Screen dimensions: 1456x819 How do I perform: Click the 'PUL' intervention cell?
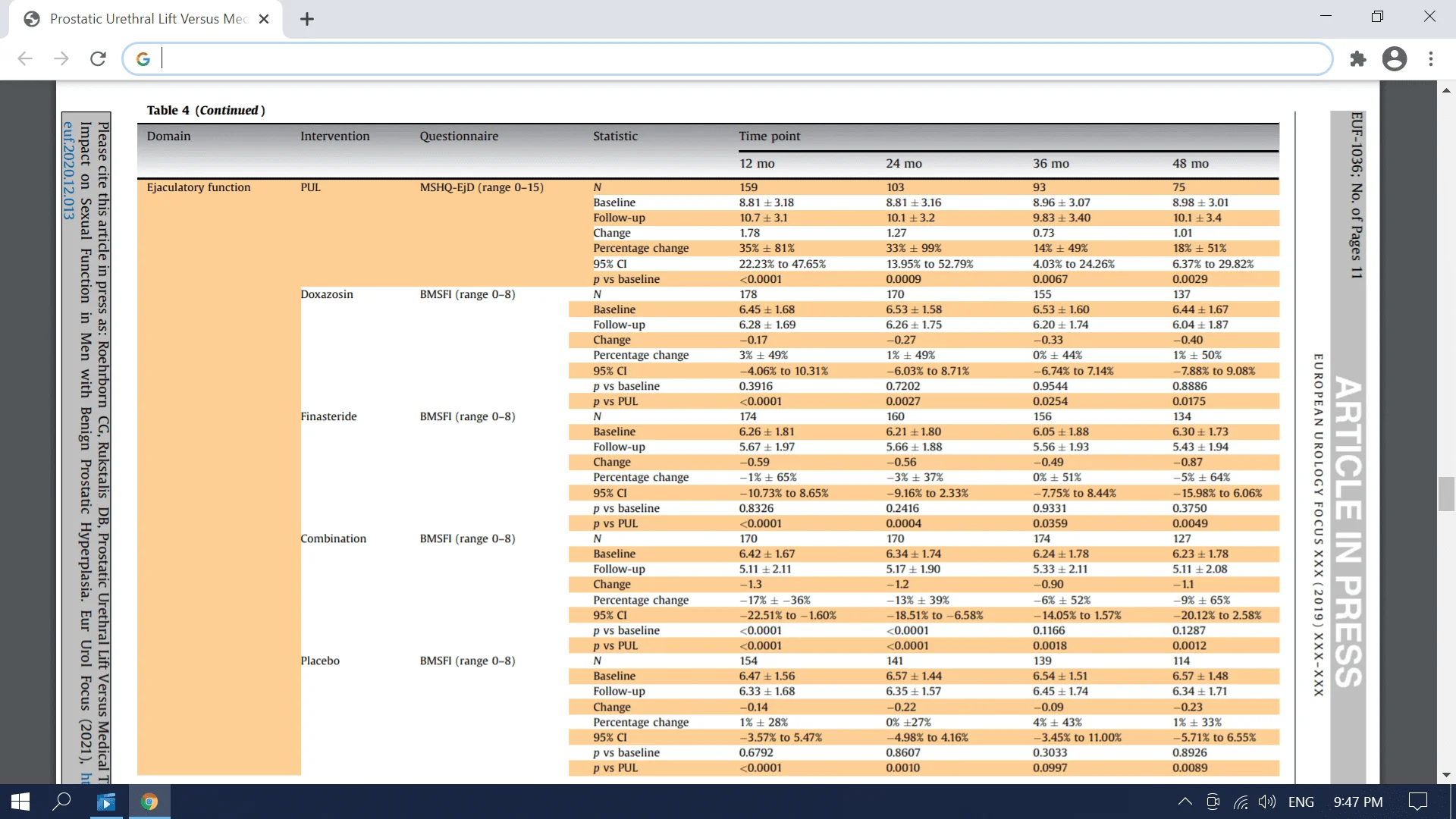pos(310,187)
